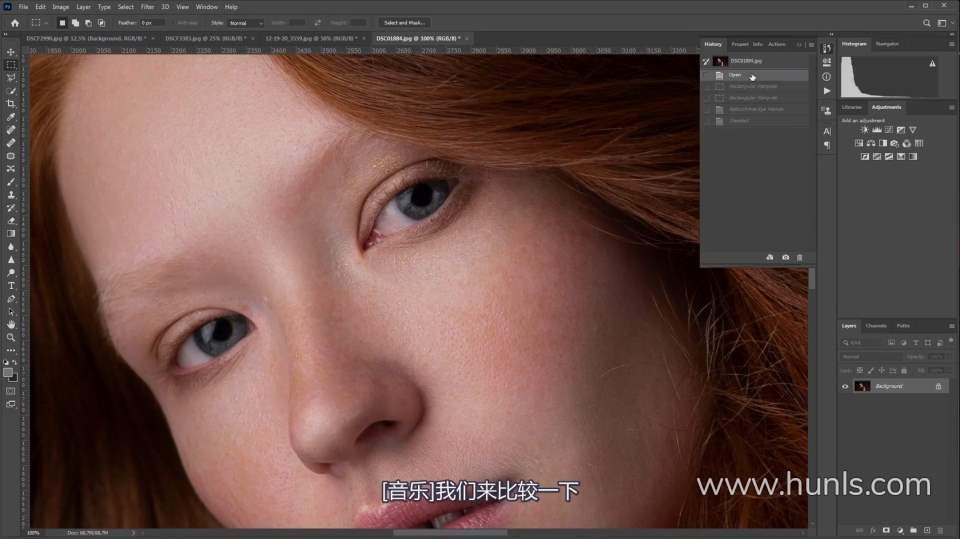
Task: Open the Image menu
Action: click(61, 7)
